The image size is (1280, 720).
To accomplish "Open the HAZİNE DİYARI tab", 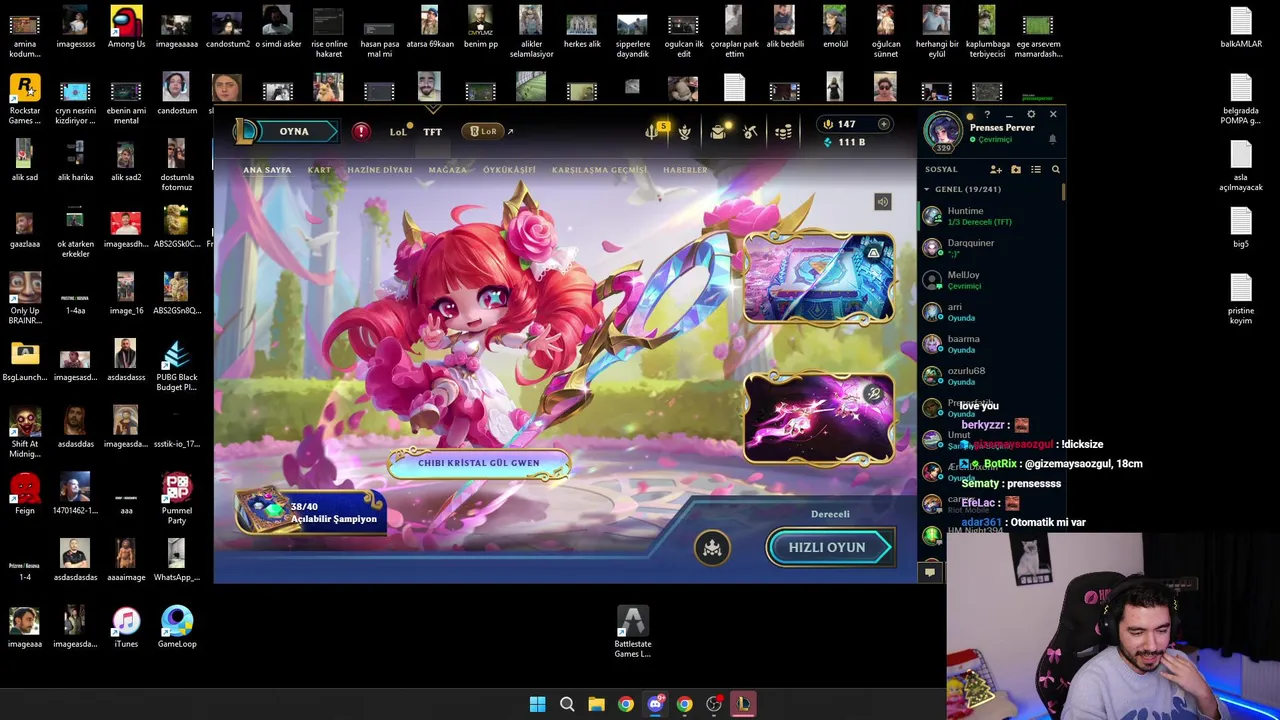I will pos(379,170).
